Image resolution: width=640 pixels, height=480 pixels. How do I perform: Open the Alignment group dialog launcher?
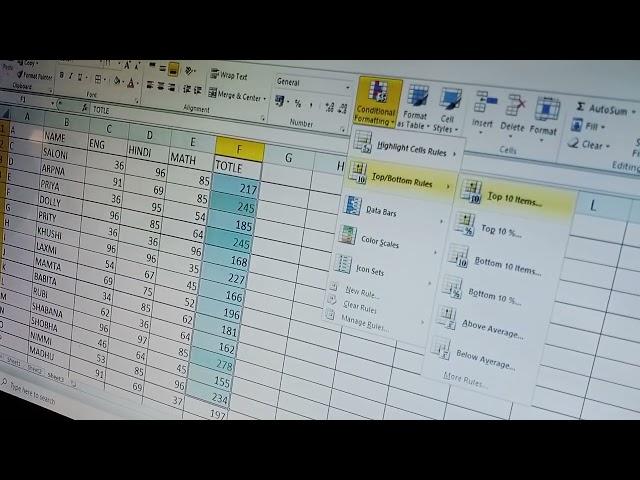click(262, 118)
